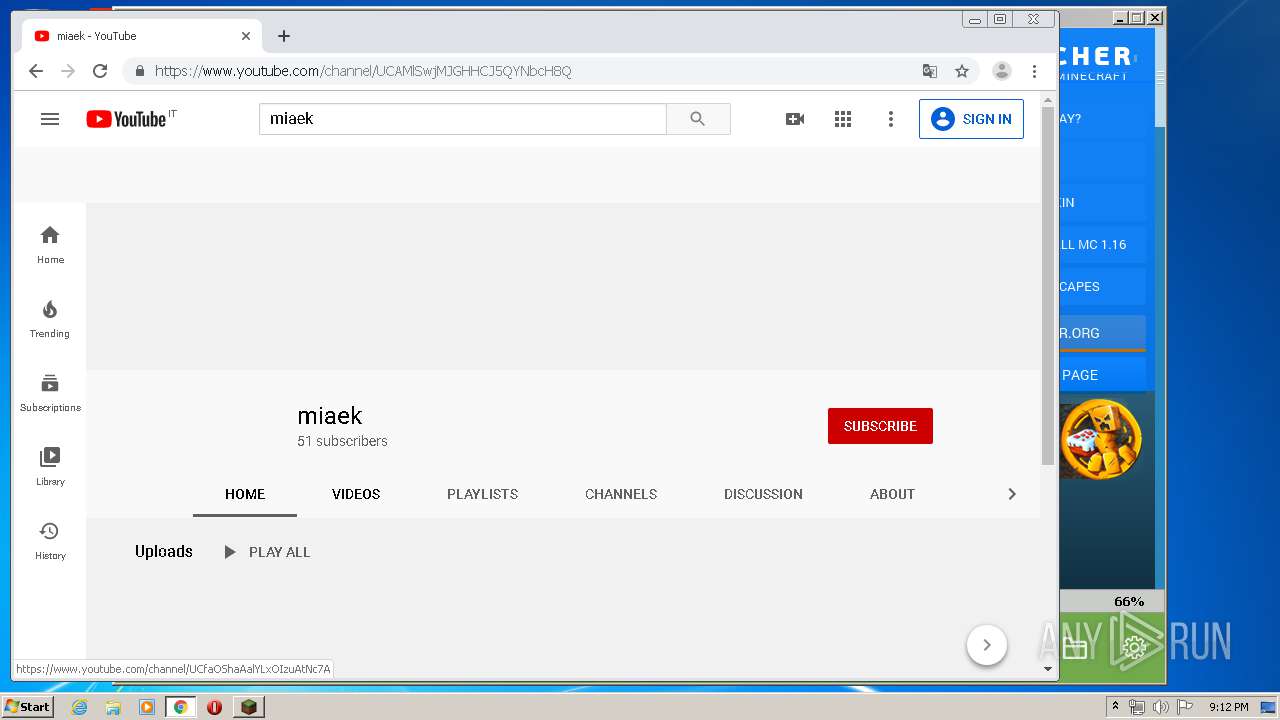This screenshot has height=720, width=1280.
Task: View site info via padlock icon
Action: (x=139, y=71)
